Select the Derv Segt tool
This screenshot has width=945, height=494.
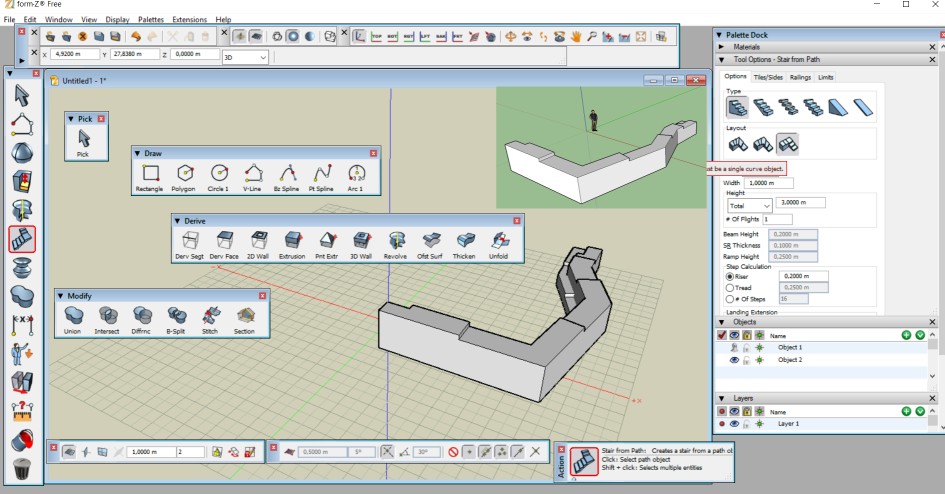189,245
